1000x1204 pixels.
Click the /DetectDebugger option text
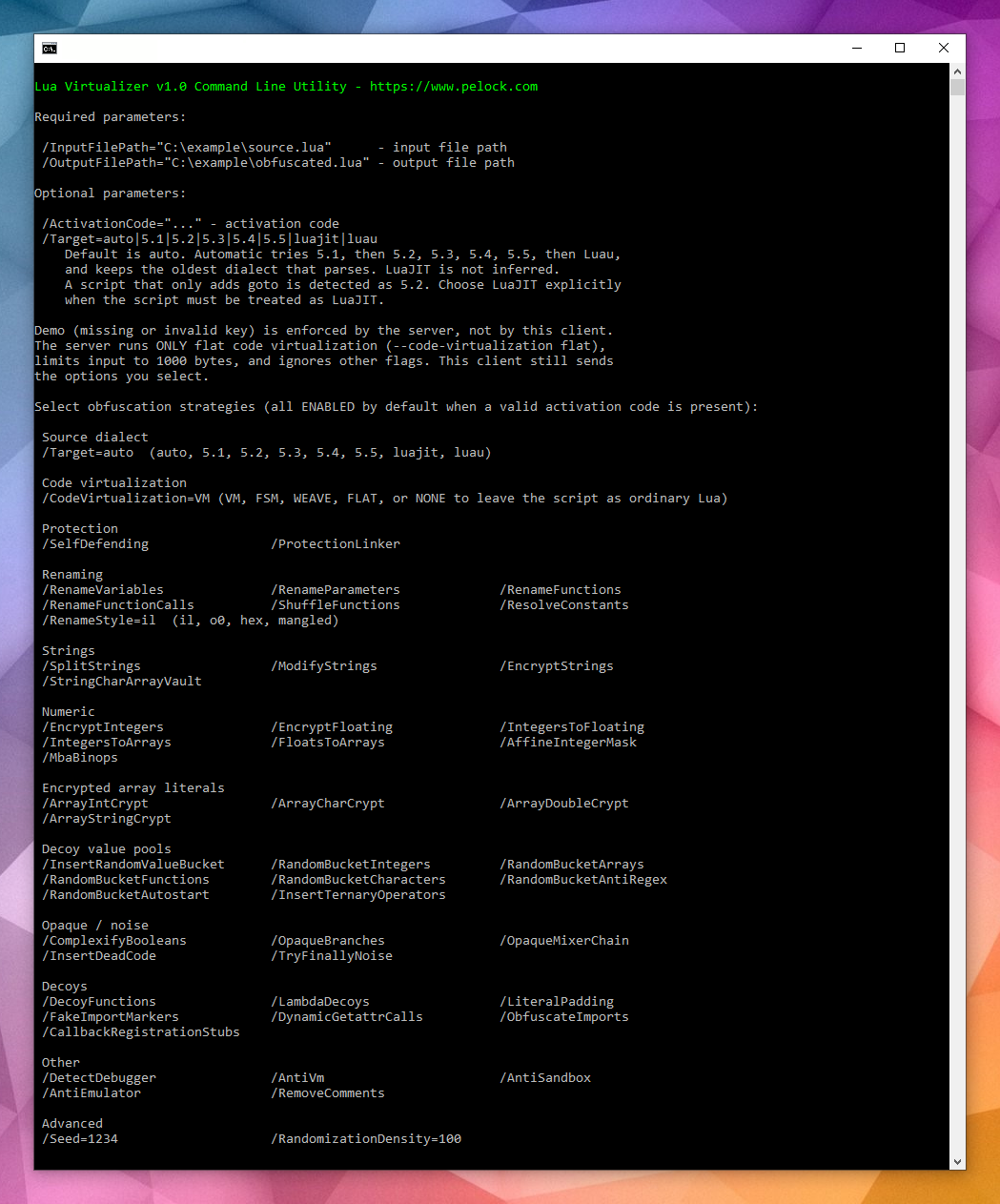click(99, 1078)
